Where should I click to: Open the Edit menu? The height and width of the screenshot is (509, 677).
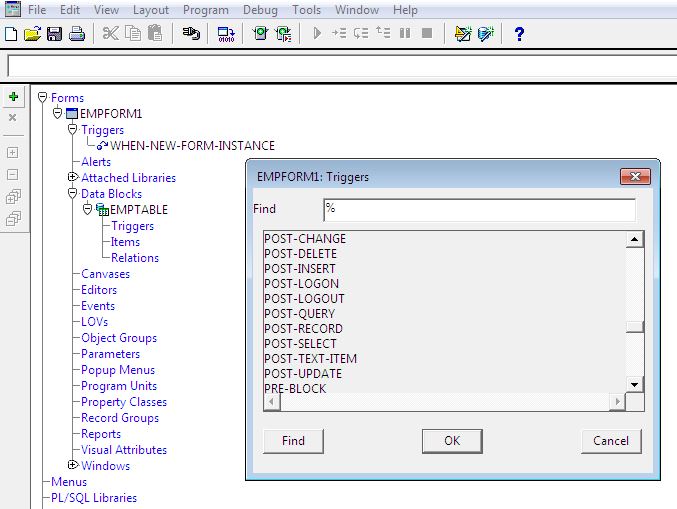[70, 9]
